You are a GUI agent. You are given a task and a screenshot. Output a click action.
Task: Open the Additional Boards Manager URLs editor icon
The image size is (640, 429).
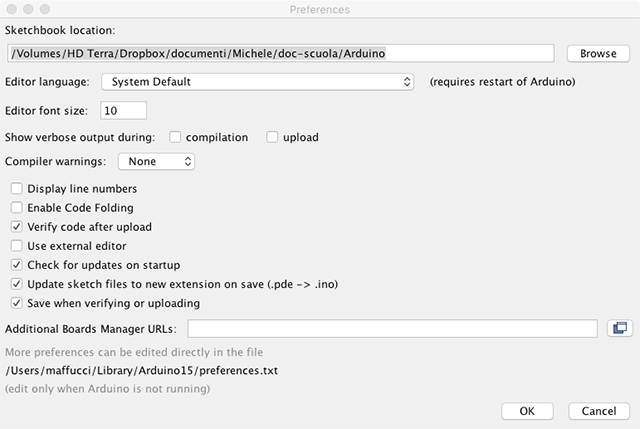click(x=618, y=328)
